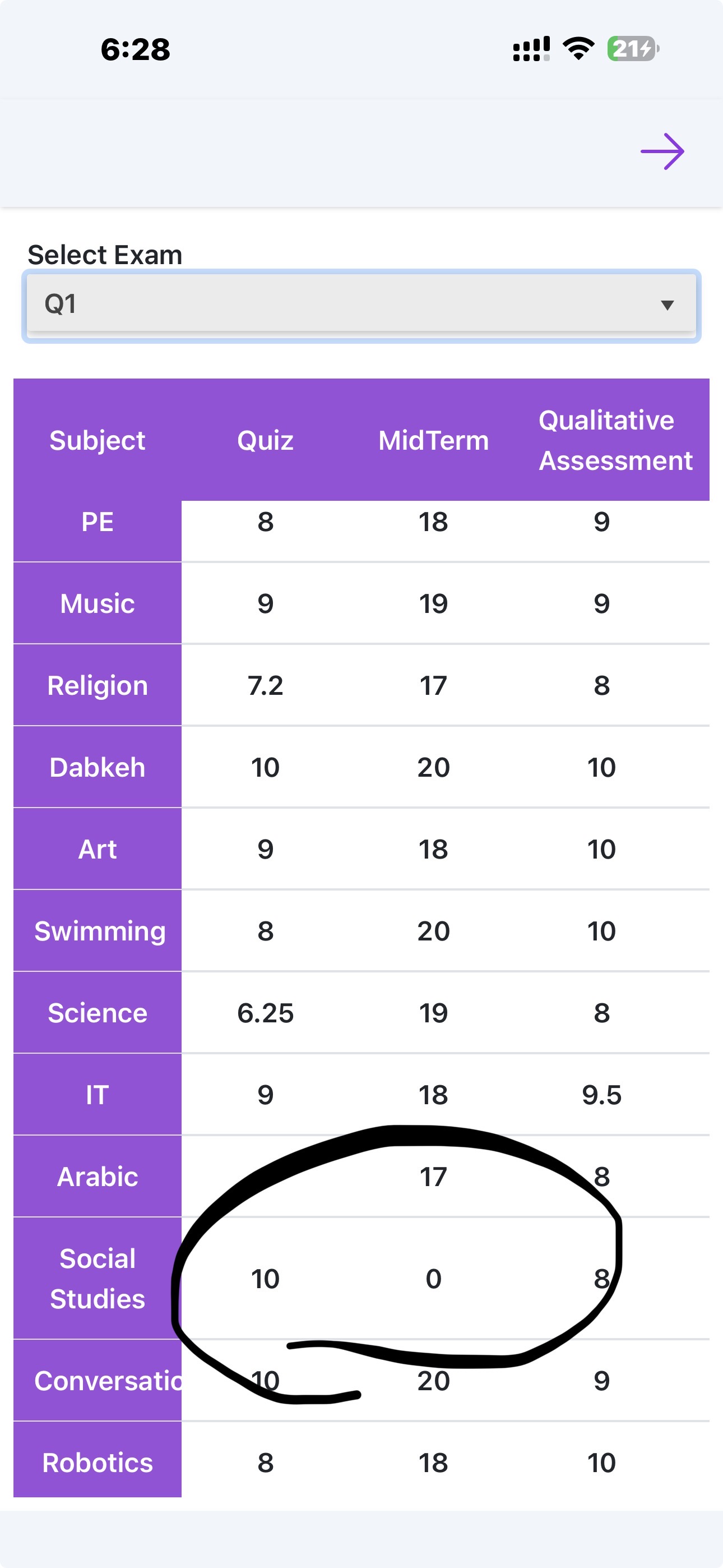723x1568 pixels.
Task: Click the dropdown arrow next to Q1
Action: [x=667, y=305]
